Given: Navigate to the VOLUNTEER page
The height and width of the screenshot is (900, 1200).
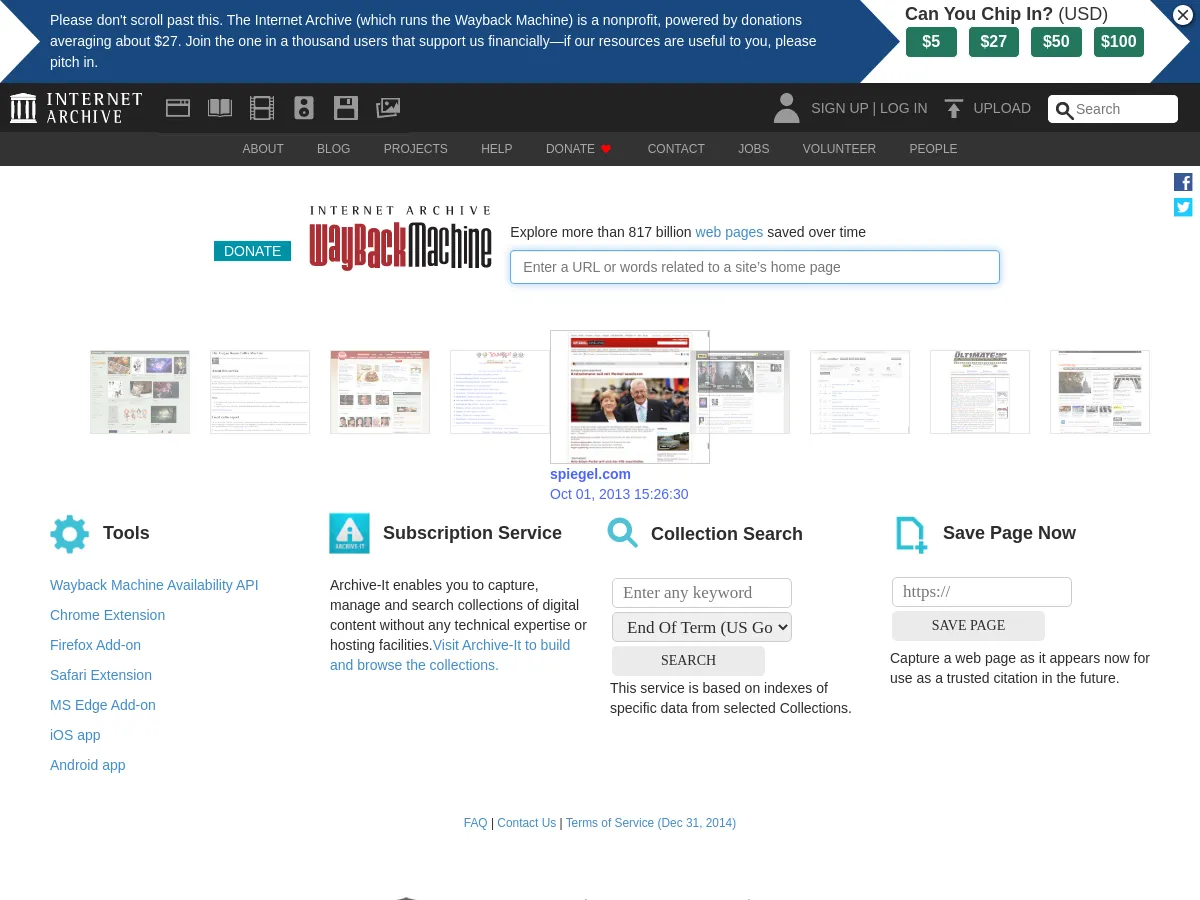Looking at the screenshot, I should click(x=839, y=148).
